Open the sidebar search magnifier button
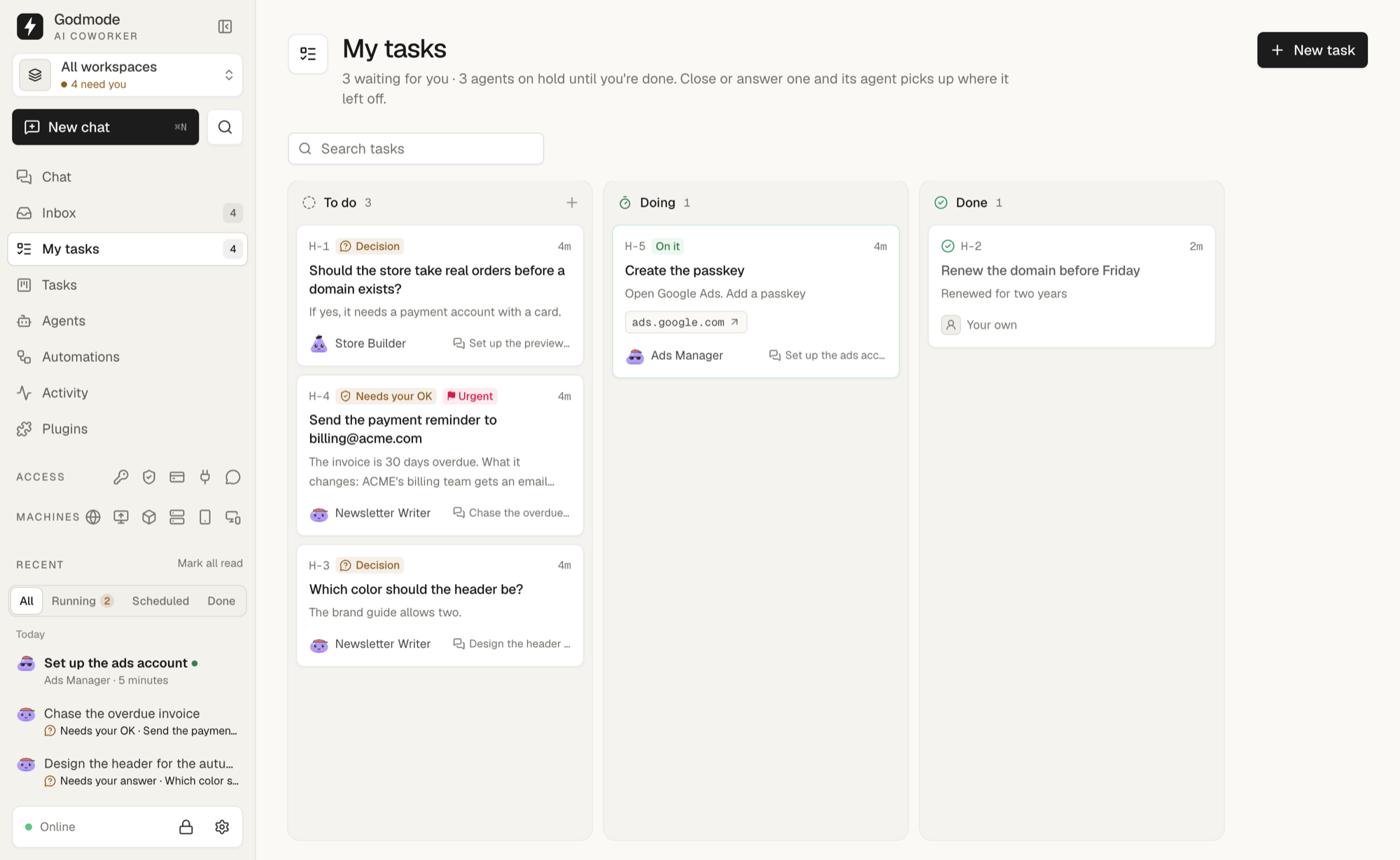This screenshot has height=860, width=1400. 225,127
